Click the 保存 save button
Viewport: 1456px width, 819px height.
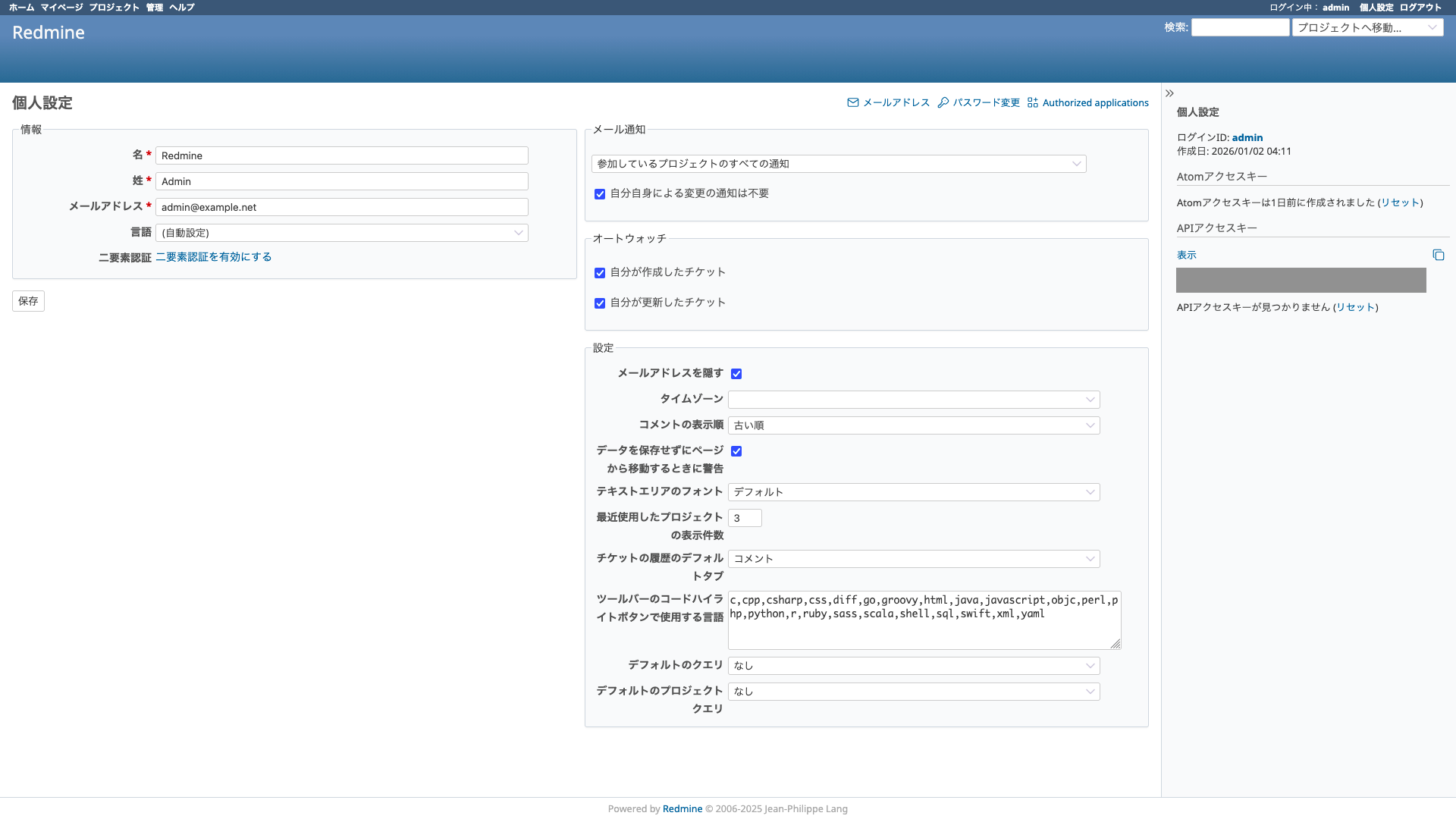[x=28, y=301]
